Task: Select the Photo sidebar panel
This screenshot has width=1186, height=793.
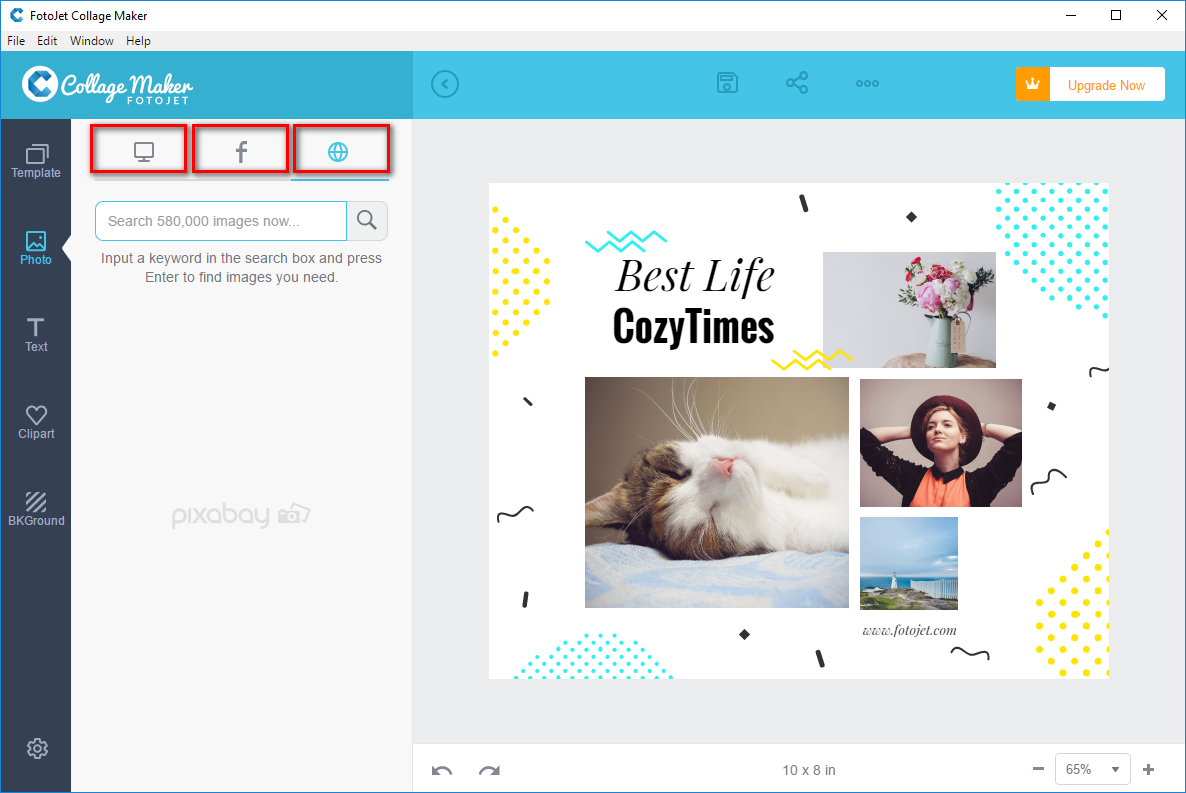Action: 36,248
